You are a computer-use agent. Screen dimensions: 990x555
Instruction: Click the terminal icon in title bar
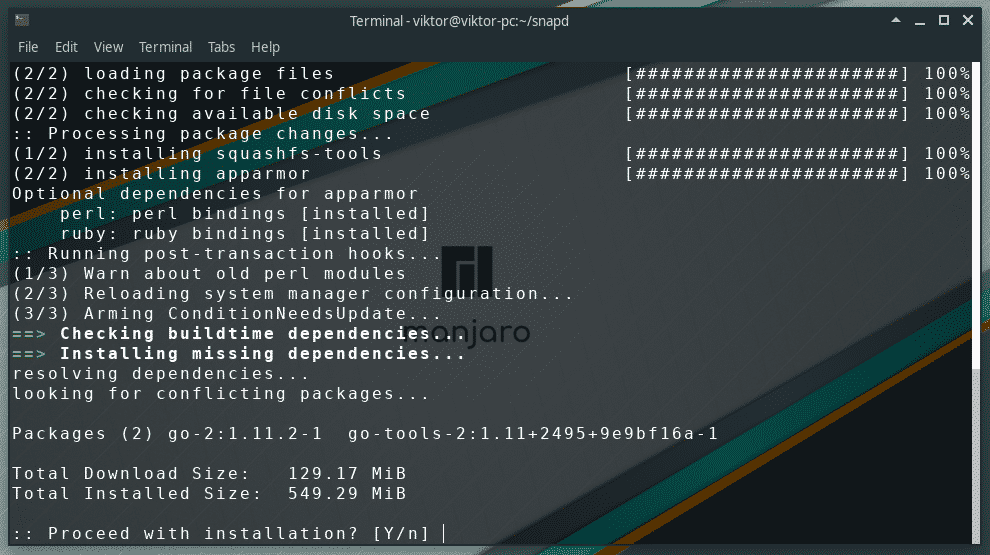point(22,21)
